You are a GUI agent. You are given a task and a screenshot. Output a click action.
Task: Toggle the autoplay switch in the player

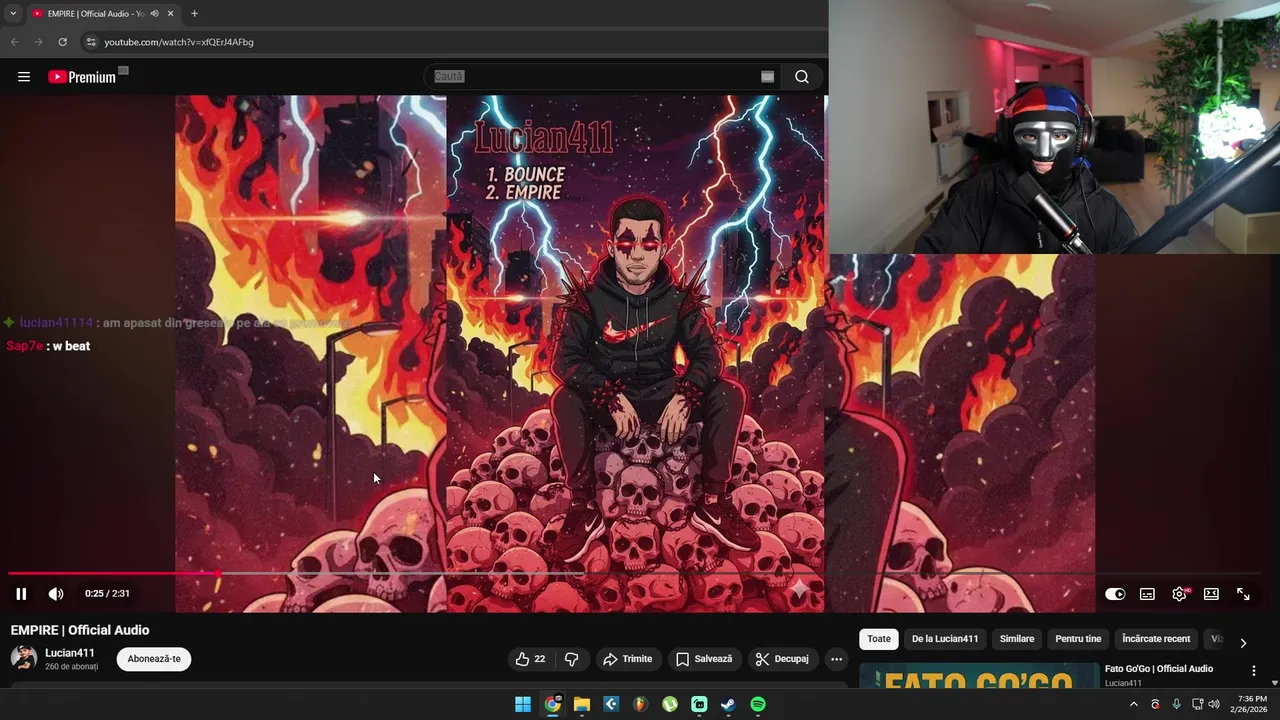1115,594
